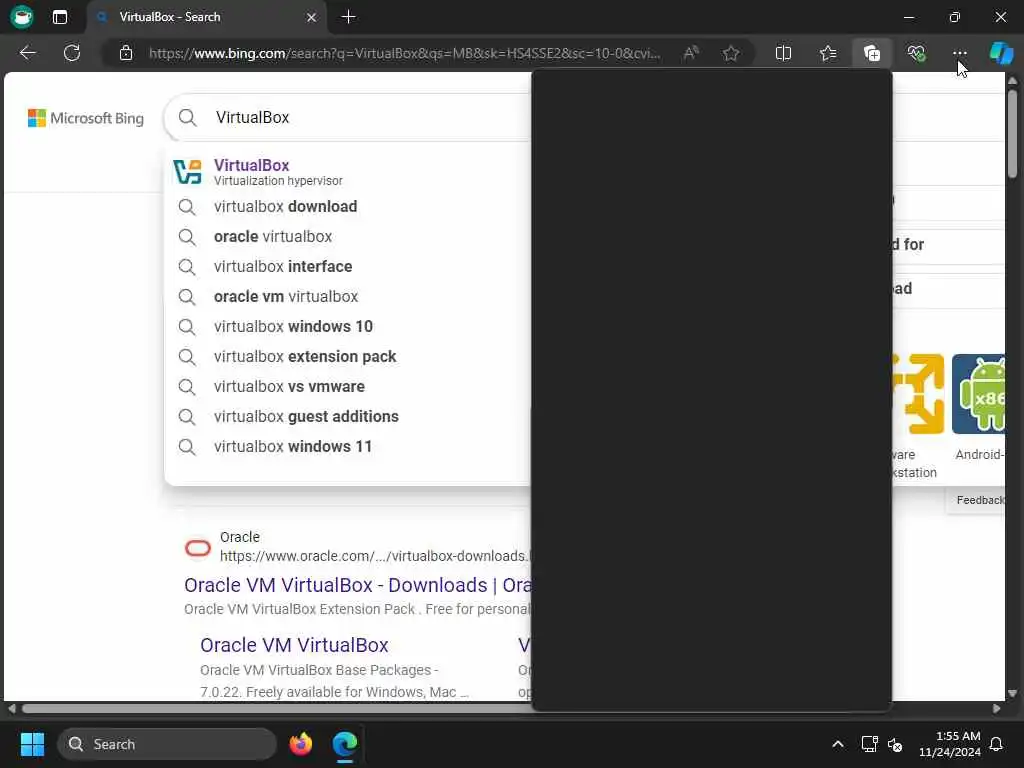The image size is (1024, 768).
Task: Choose the virtualbox windows 11 suggestion
Action: click(x=347, y=447)
